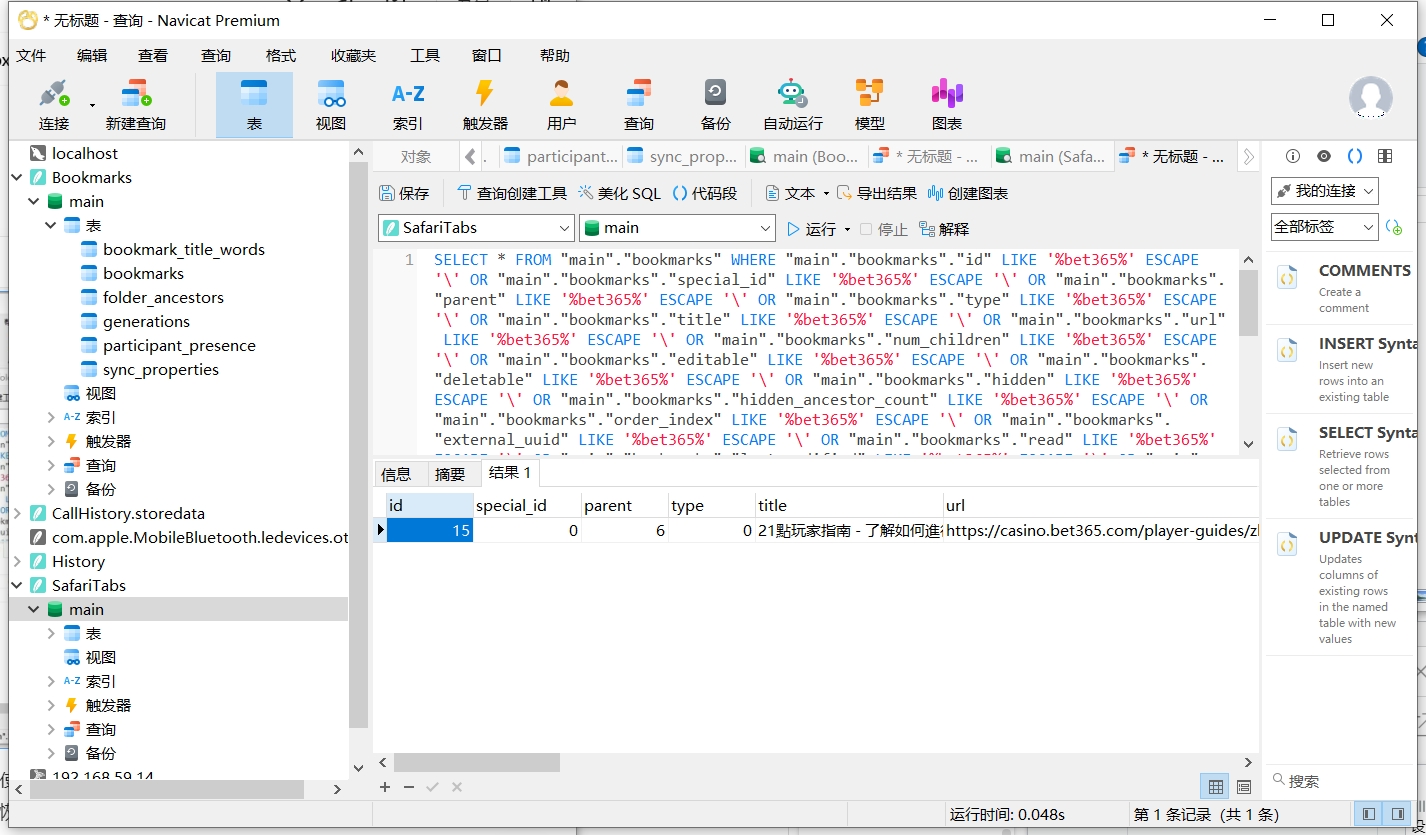Open the 工具 menu
Screen dimensions: 1426x835
425,56
